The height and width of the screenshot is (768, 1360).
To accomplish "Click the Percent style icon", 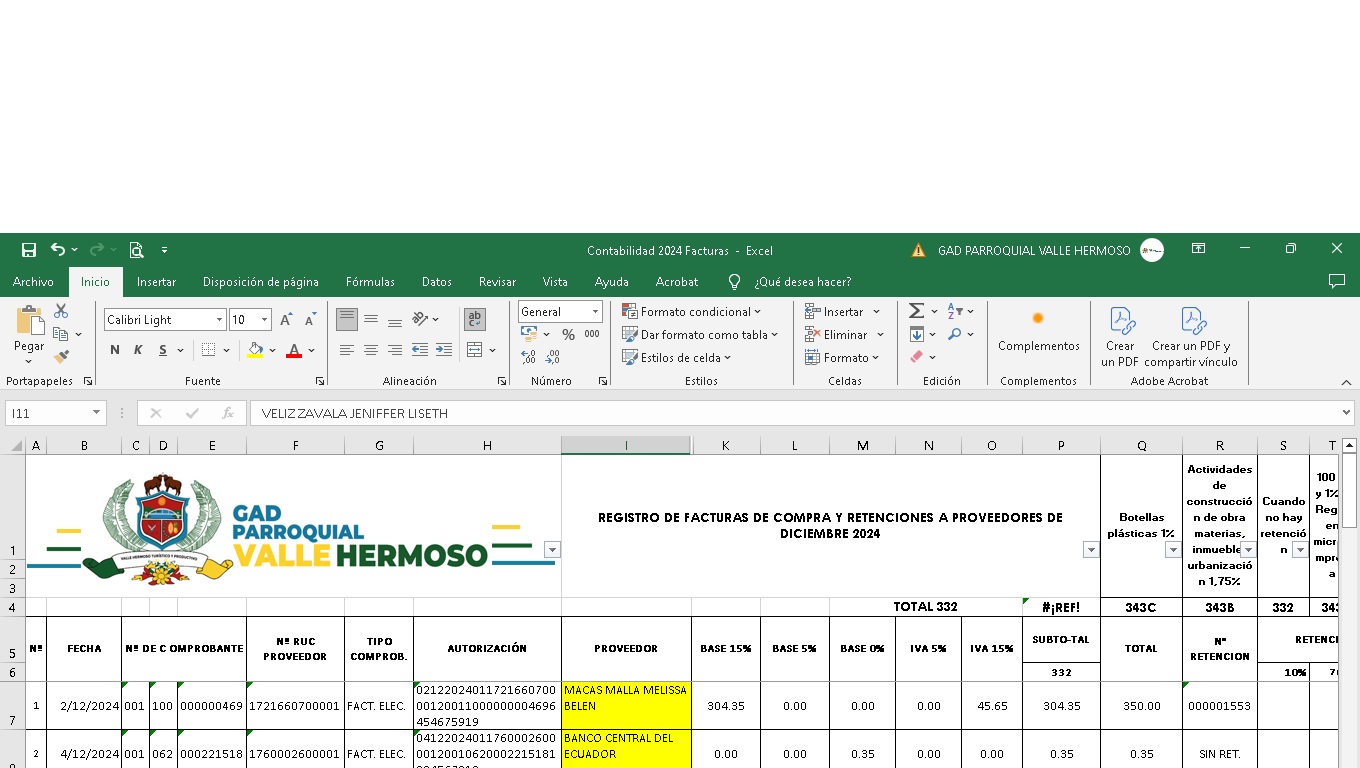I will [x=568, y=335].
